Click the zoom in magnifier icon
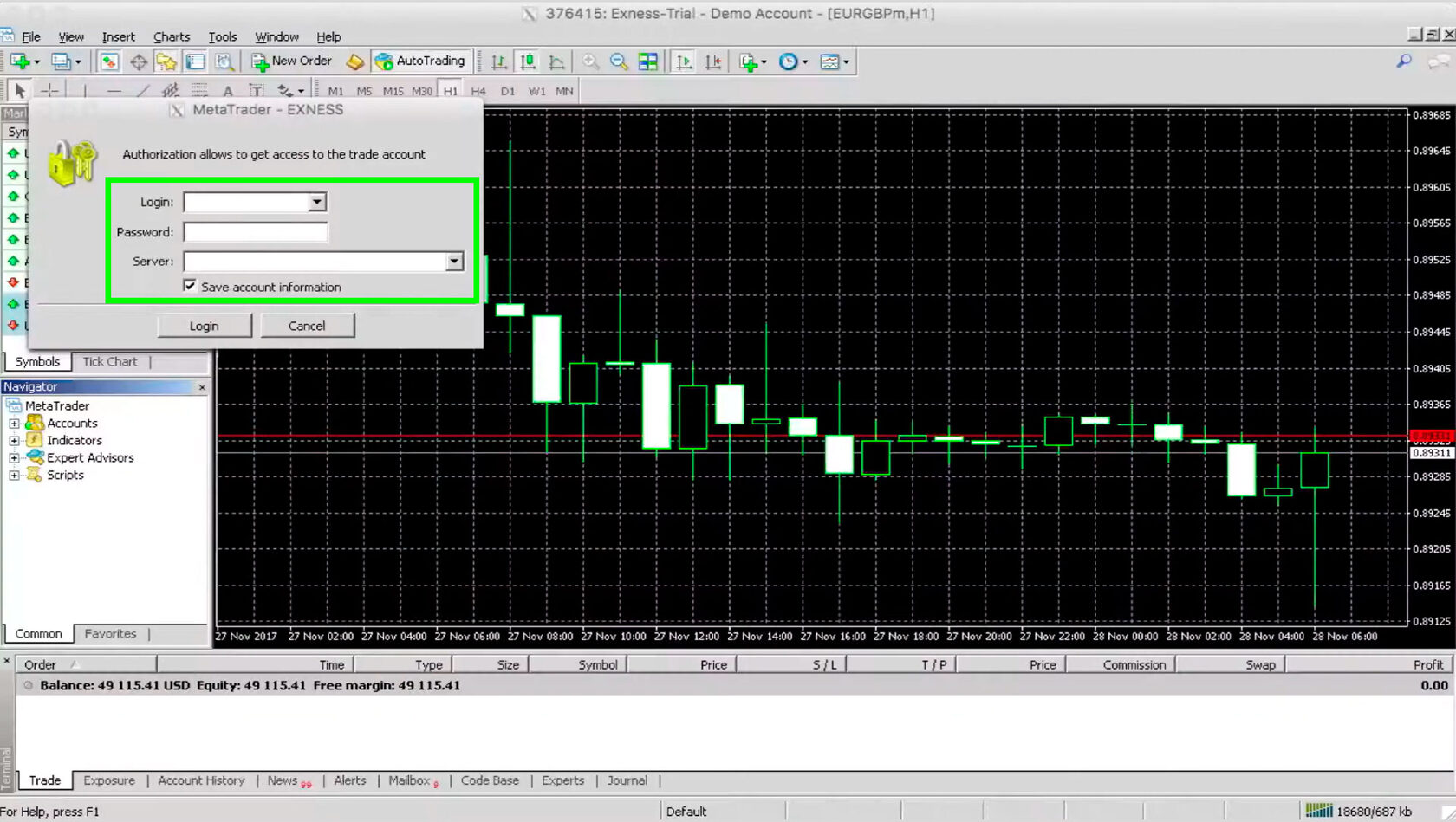The height and width of the screenshot is (822, 1456). tap(590, 61)
